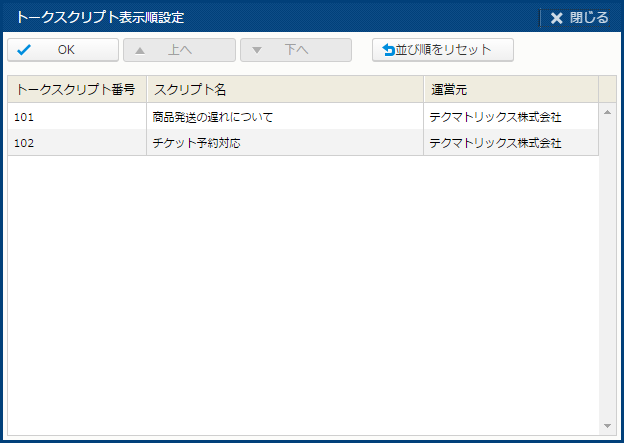This screenshot has height=443, width=624.
Task: Click the トークスクリプト表示順設定 dialog title
Action: 100,18
